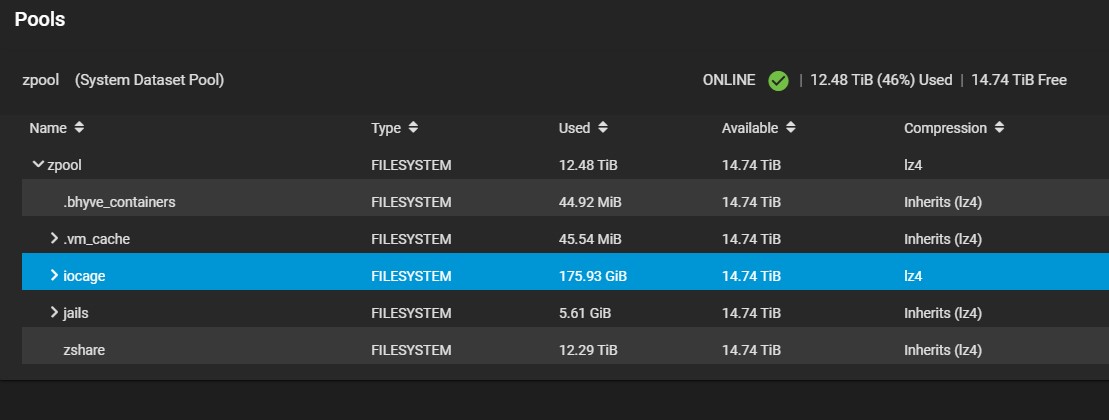Collapse the zpool root dataset
The image size is (1109, 420).
pos(38,164)
